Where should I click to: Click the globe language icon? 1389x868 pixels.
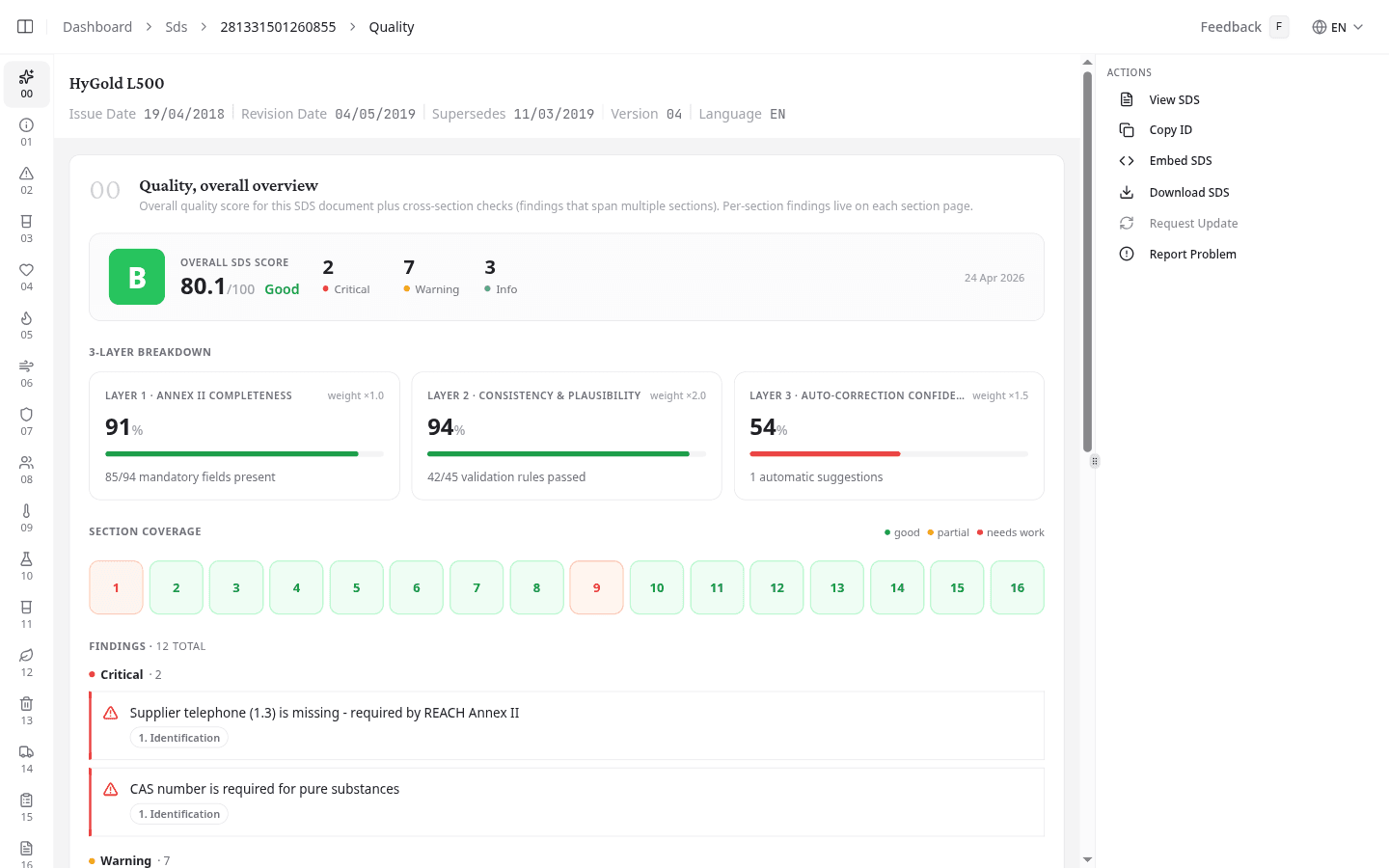(x=1320, y=27)
